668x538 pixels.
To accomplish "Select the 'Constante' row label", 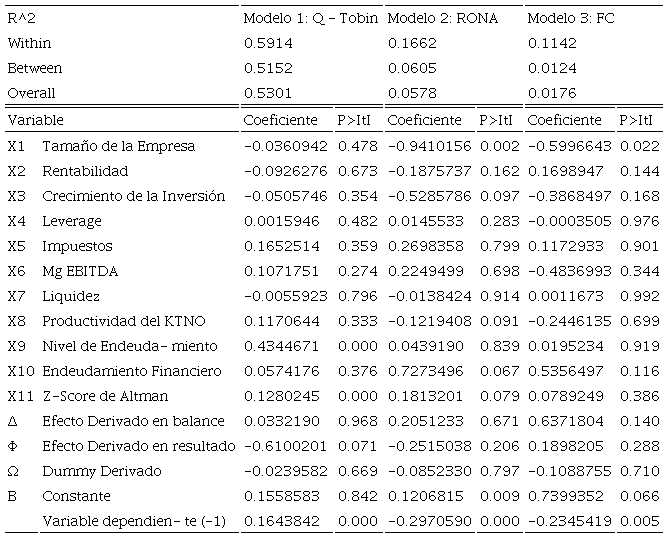I will click(x=76, y=496).
